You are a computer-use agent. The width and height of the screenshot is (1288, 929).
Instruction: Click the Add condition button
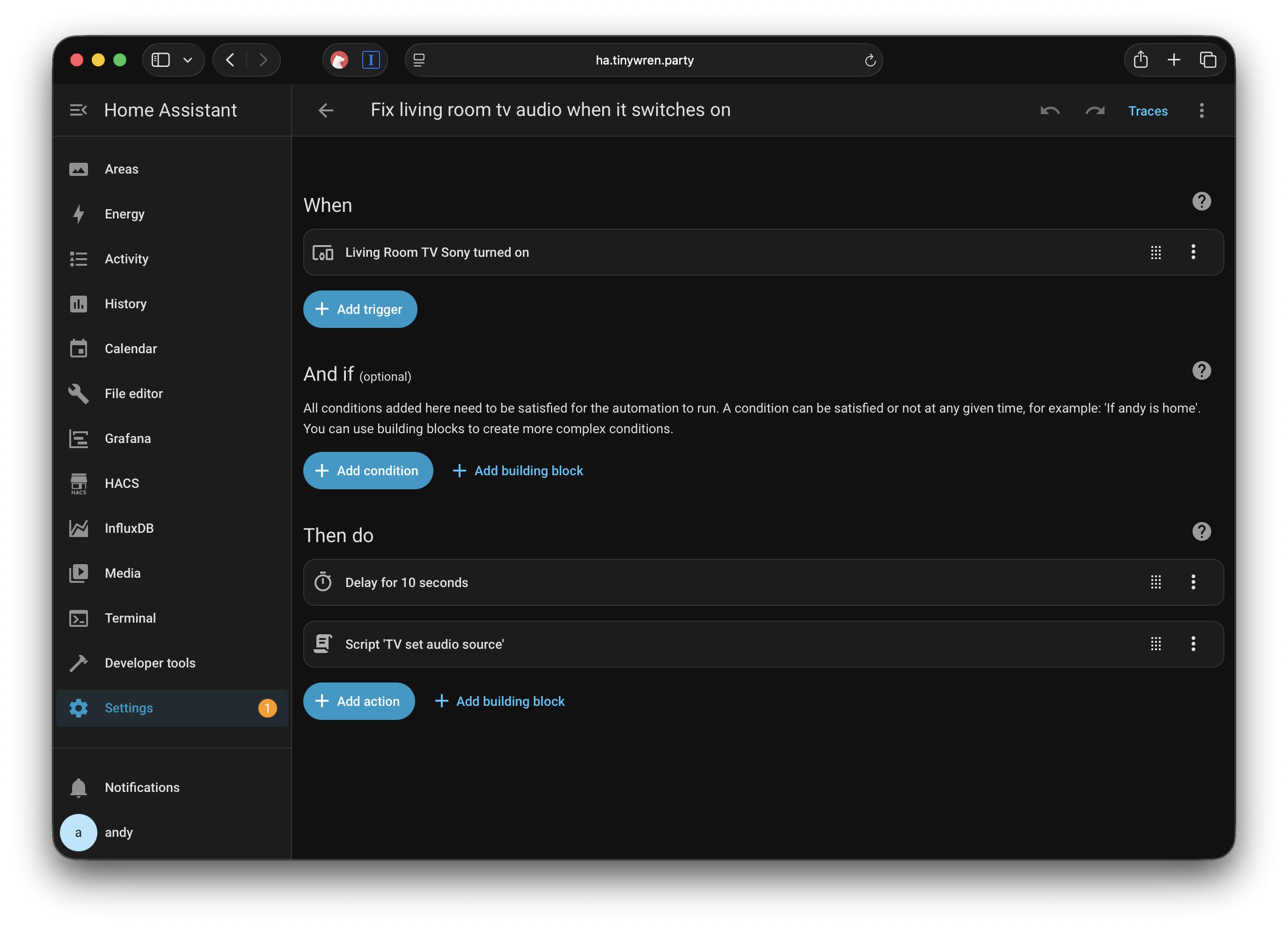coord(368,471)
